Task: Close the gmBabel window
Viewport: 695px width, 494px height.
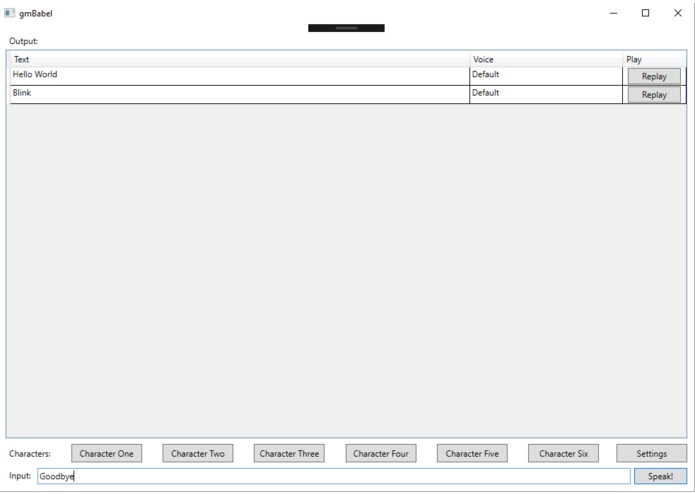Action: tap(678, 13)
